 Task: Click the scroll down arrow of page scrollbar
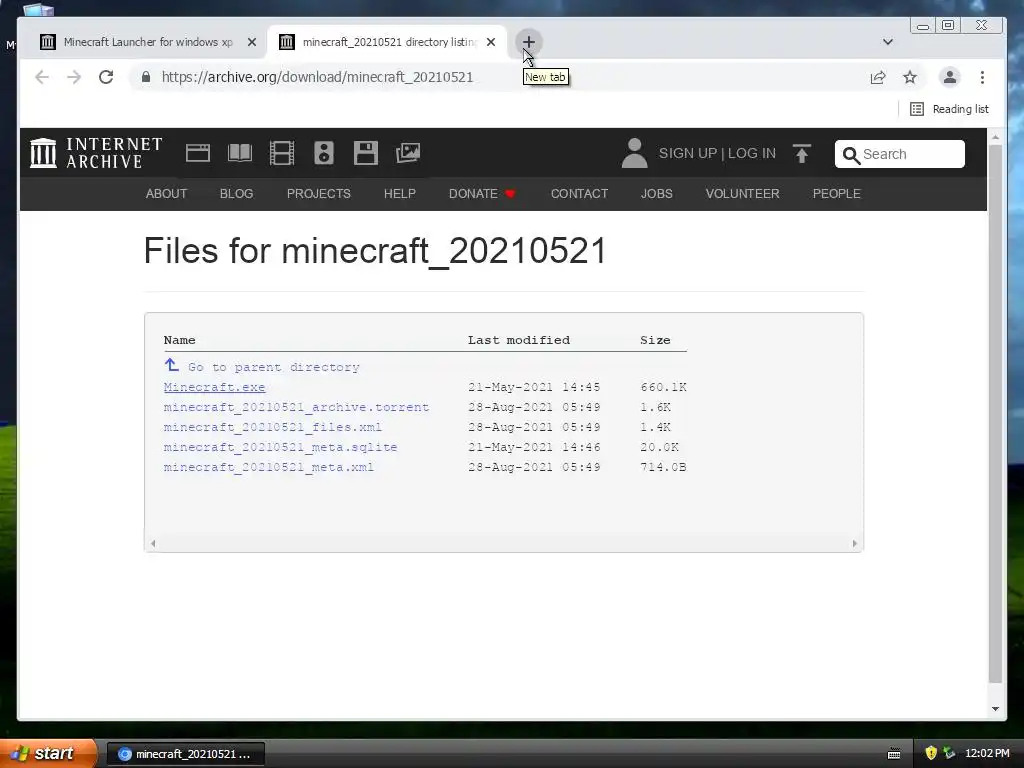click(x=995, y=709)
